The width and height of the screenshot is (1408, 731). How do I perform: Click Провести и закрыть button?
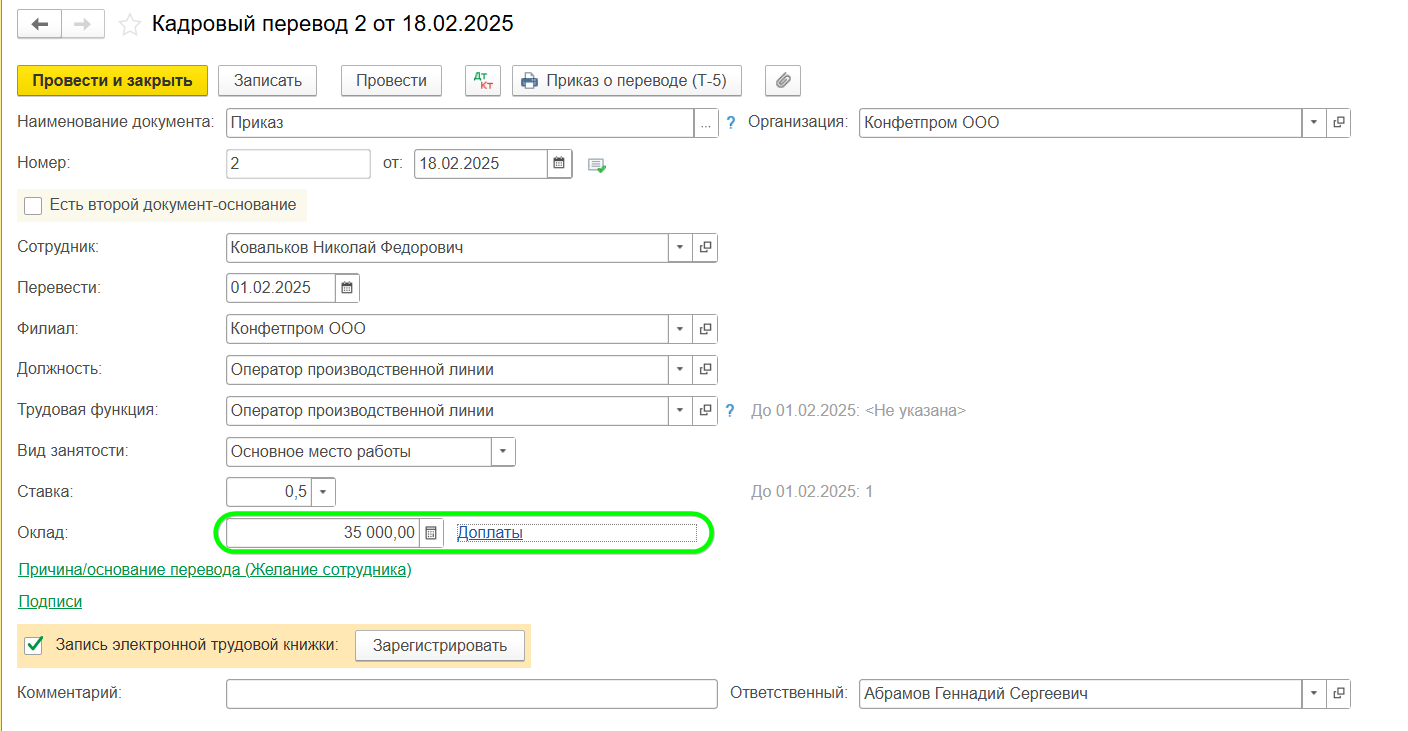click(113, 81)
